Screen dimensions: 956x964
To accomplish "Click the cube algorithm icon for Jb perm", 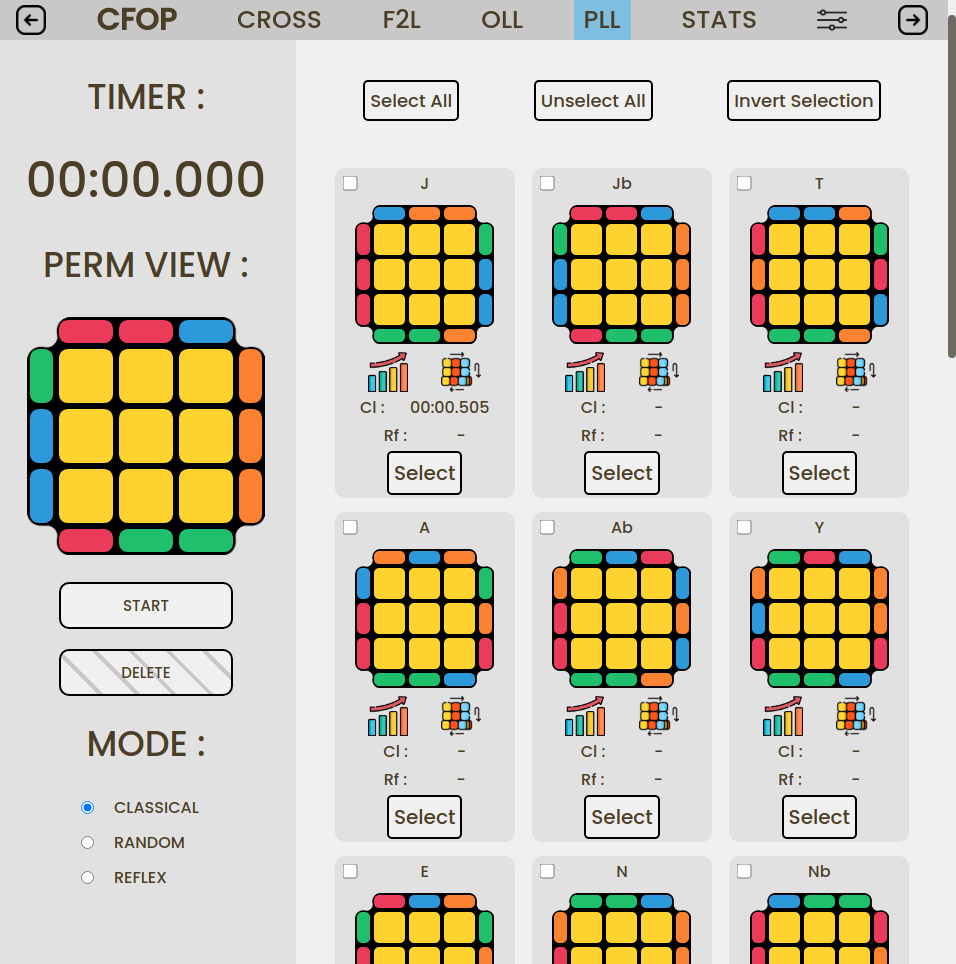I will (x=658, y=372).
